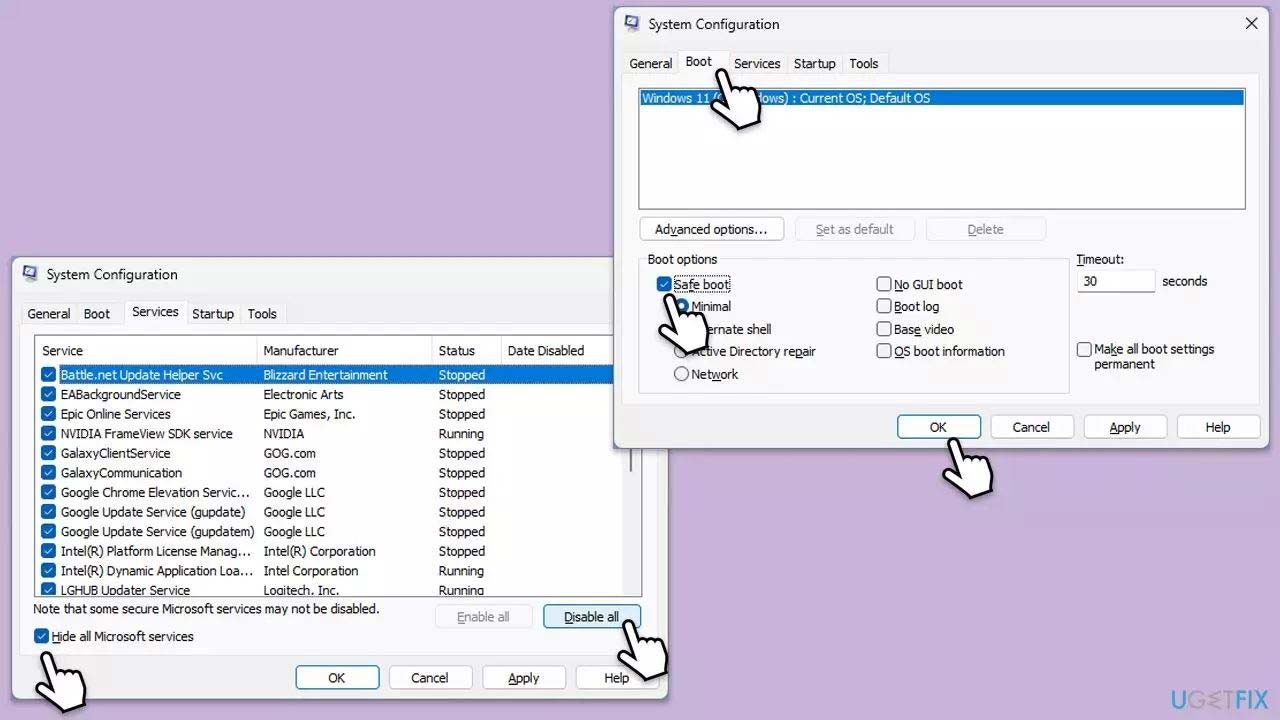Open the Startup tab in the top window
The width and height of the screenshot is (1280, 720).
tap(814, 63)
